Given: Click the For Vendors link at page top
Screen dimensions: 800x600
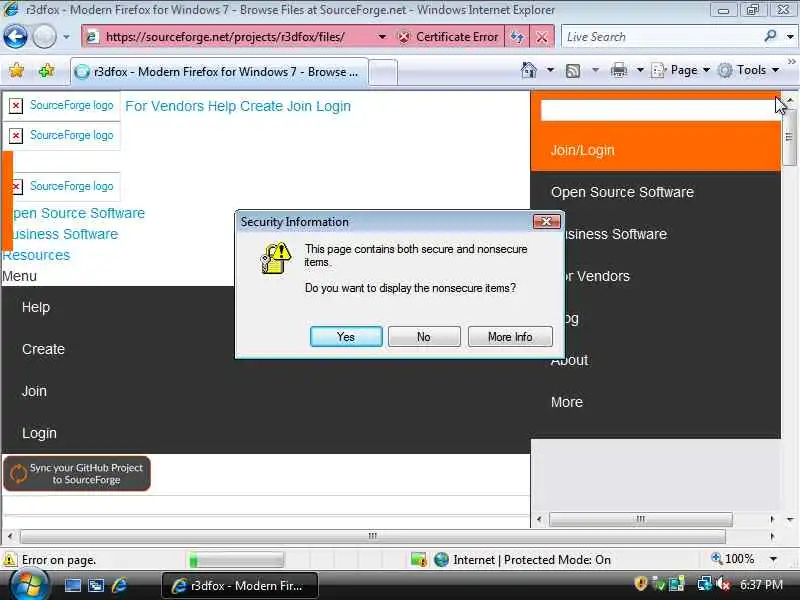Looking at the screenshot, I should point(164,106).
